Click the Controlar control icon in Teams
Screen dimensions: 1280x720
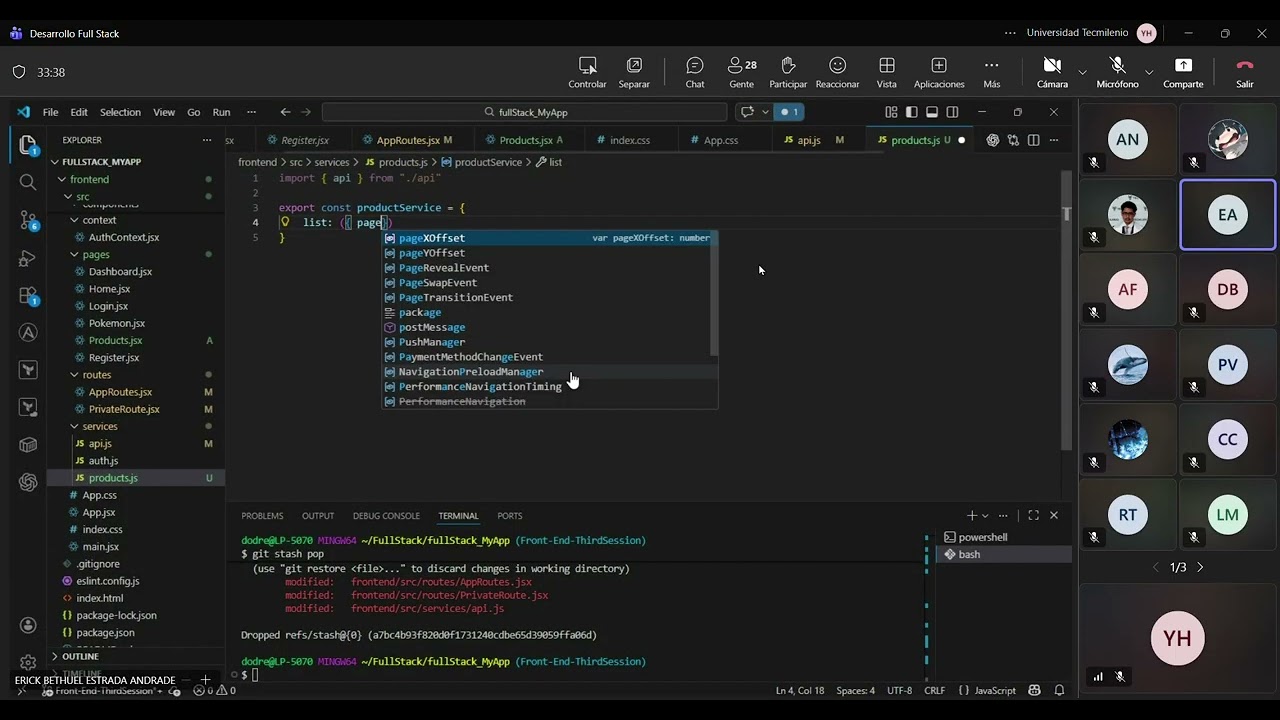tap(588, 72)
